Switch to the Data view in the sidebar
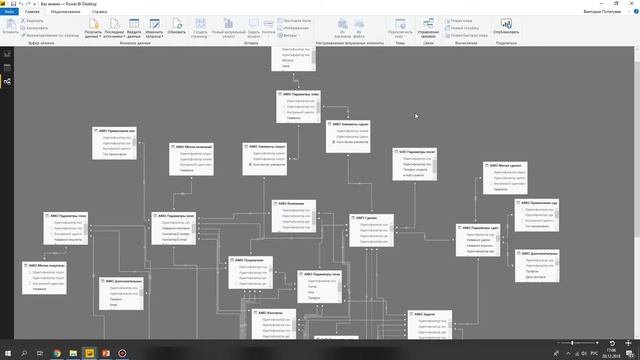Screen dimensions: 640x360 (7, 67)
